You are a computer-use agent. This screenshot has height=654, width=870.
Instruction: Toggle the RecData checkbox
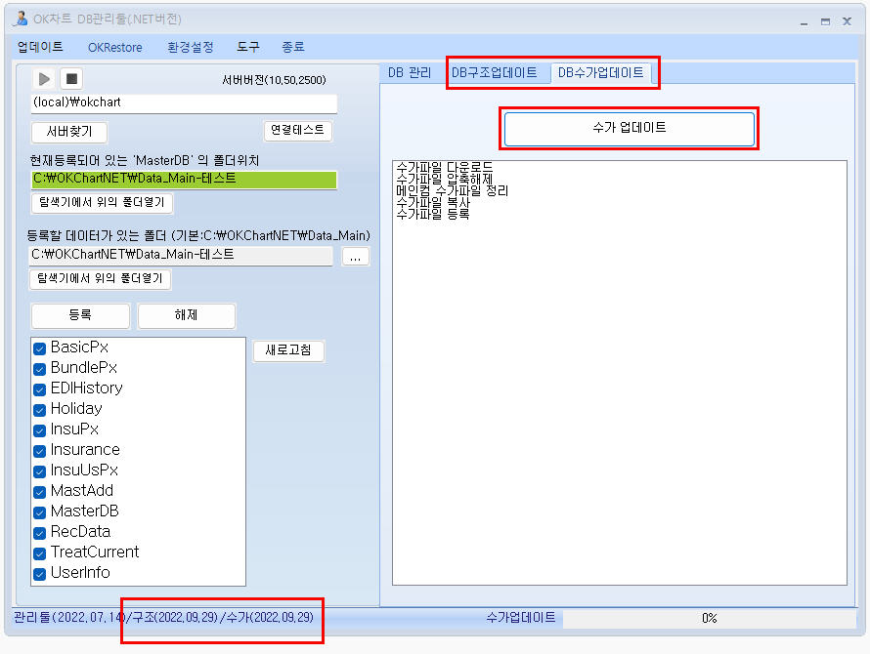coord(39,533)
